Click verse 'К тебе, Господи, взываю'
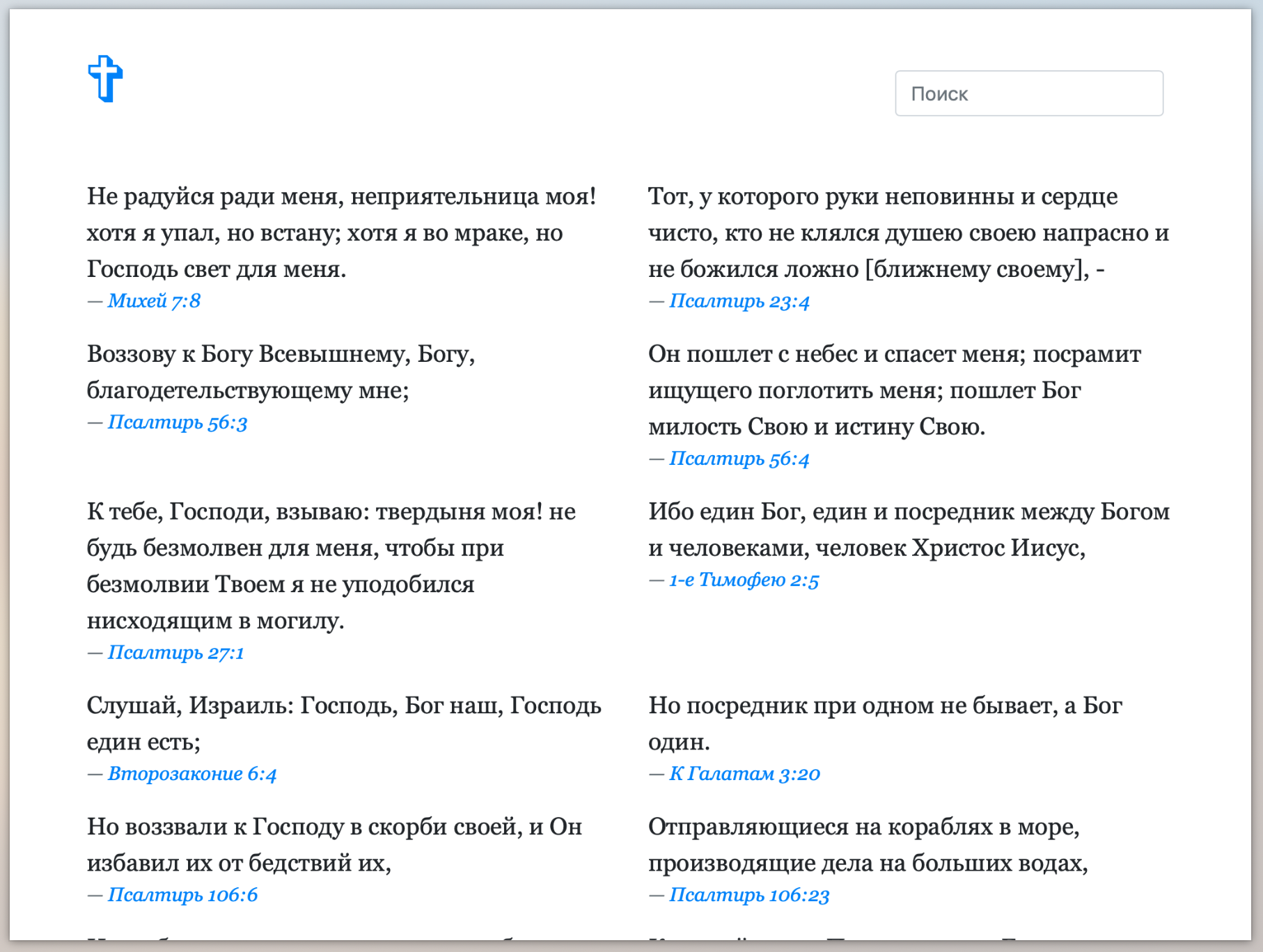The height and width of the screenshot is (952, 1263). 331,566
